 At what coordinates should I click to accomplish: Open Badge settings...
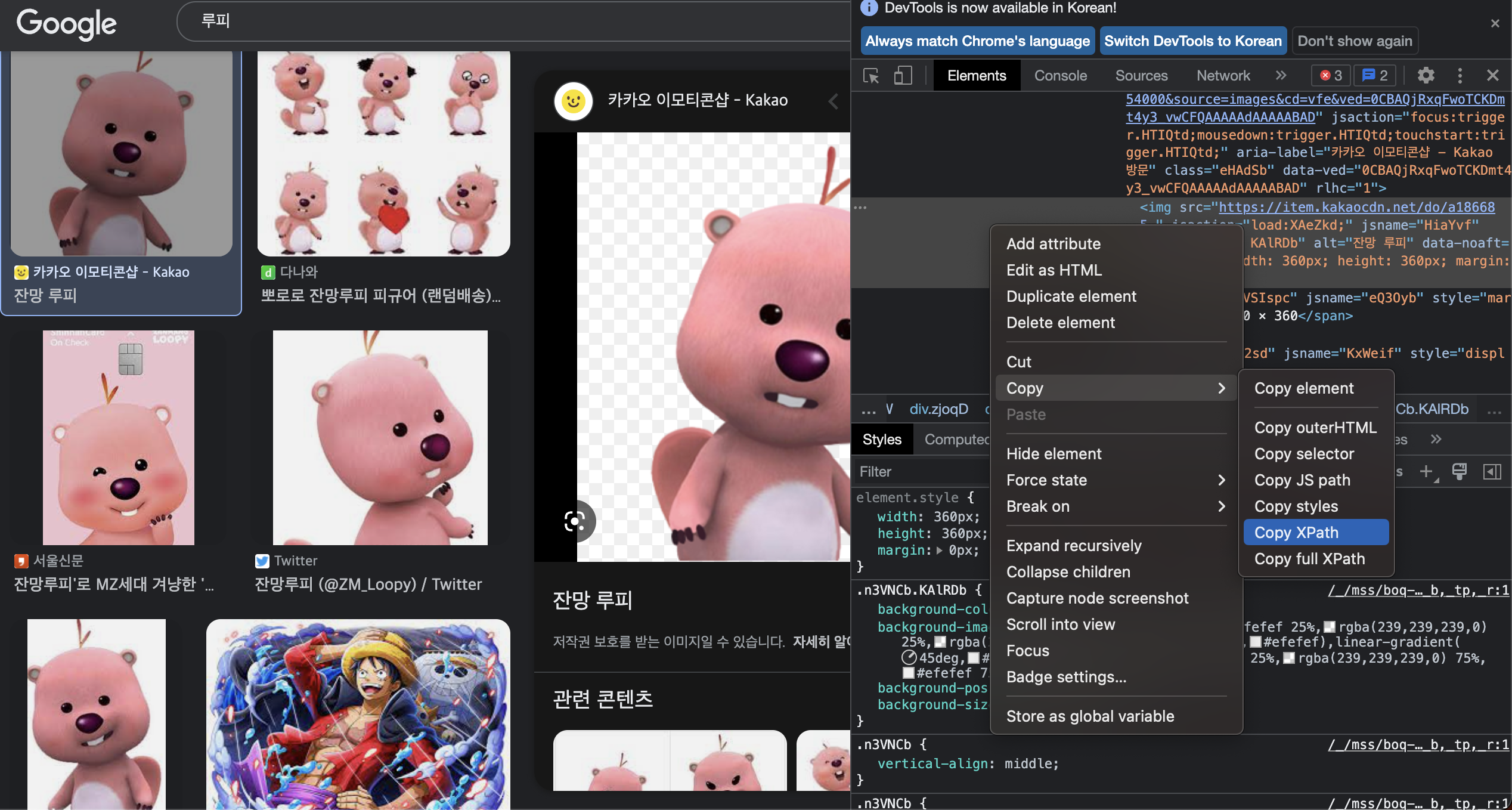(x=1116, y=677)
